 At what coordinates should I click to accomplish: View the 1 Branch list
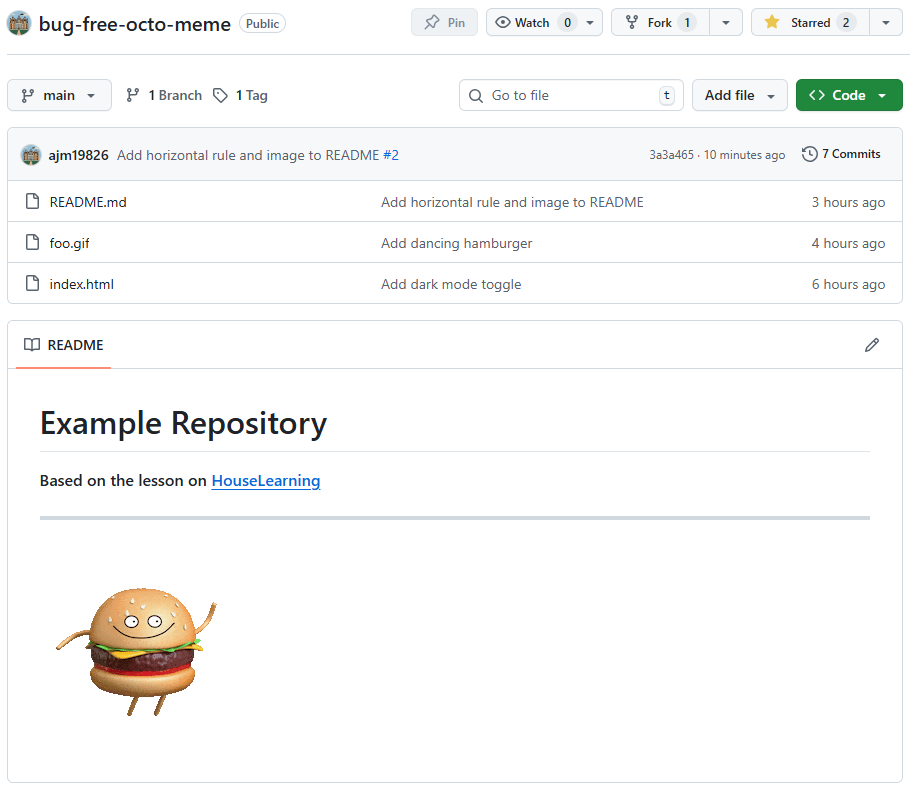[x=164, y=95]
